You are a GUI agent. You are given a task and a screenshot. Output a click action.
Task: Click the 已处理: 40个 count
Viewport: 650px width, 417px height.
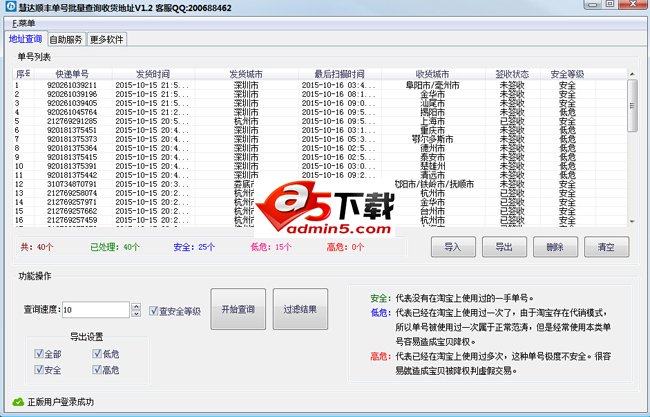click(115, 247)
